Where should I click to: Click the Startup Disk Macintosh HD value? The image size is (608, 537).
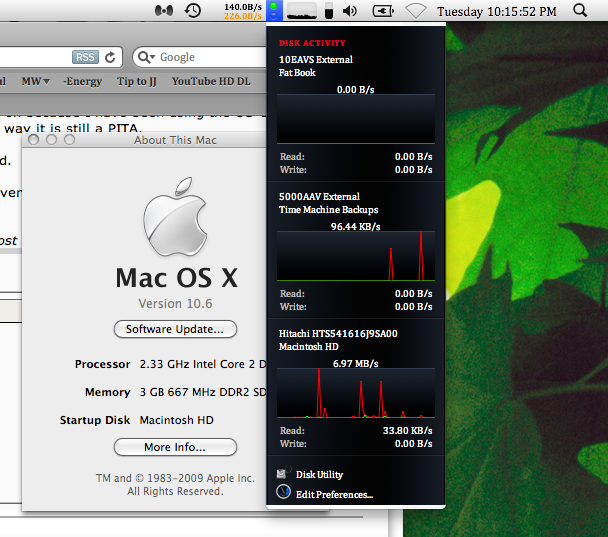click(x=176, y=420)
